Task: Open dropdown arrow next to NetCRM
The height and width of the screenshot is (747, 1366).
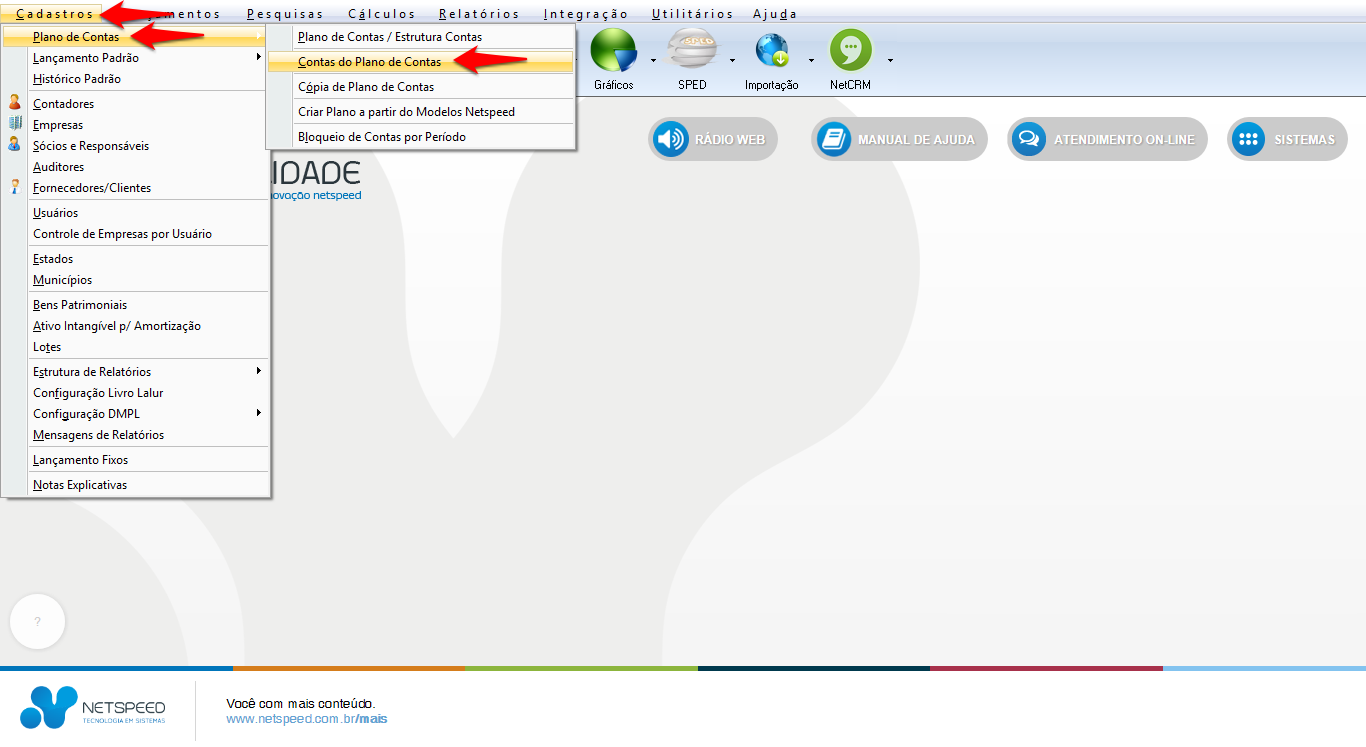Action: (890, 60)
